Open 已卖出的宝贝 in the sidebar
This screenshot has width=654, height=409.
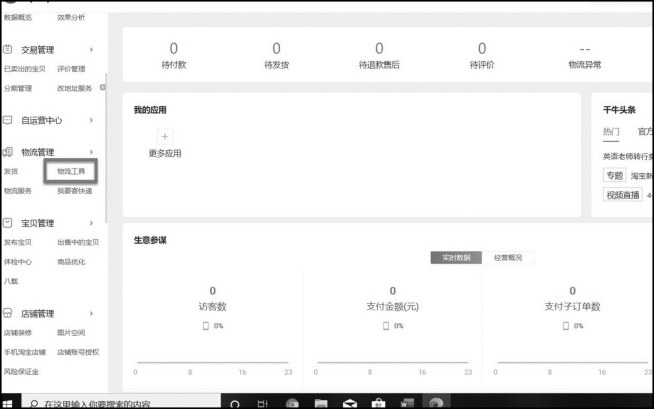pyautogui.click(x=25, y=69)
